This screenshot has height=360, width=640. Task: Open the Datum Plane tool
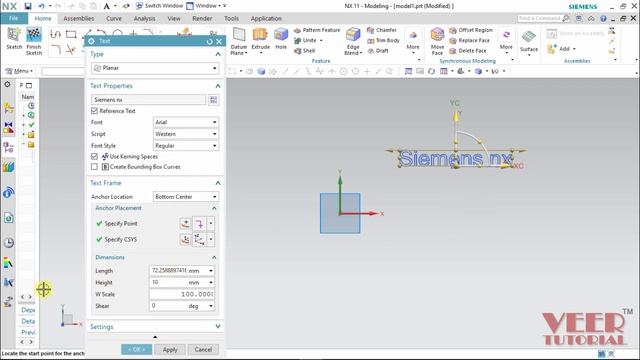tap(239, 41)
